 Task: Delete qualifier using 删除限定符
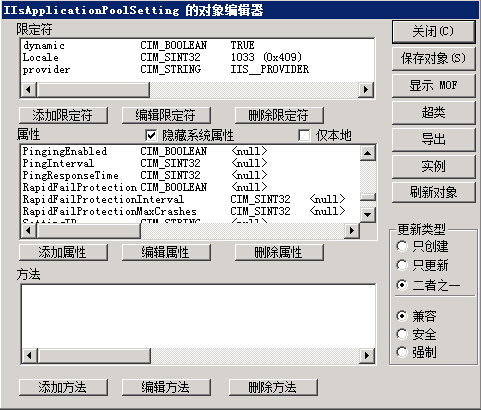[x=279, y=115]
